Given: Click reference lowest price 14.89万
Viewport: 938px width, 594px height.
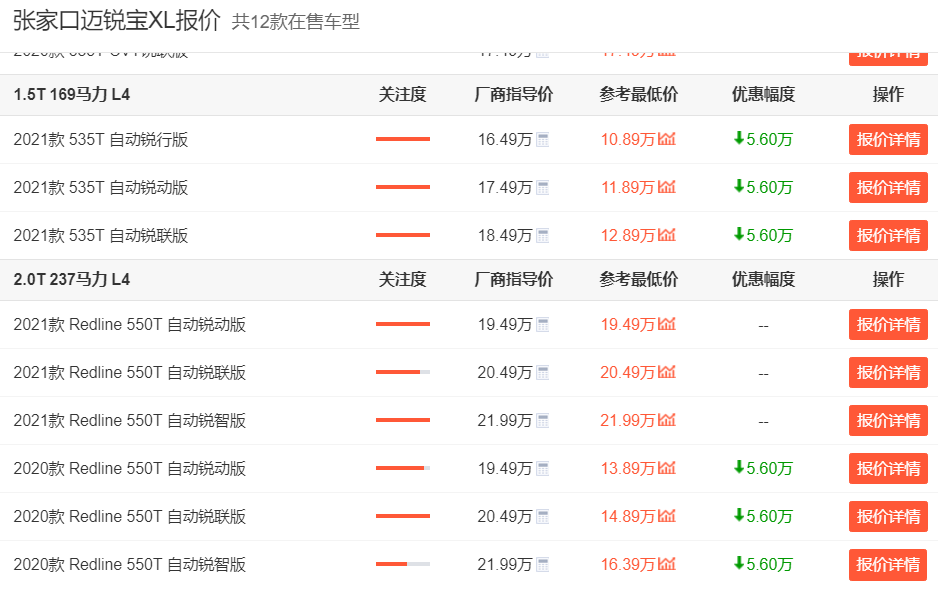Looking at the screenshot, I should (628, 516).
